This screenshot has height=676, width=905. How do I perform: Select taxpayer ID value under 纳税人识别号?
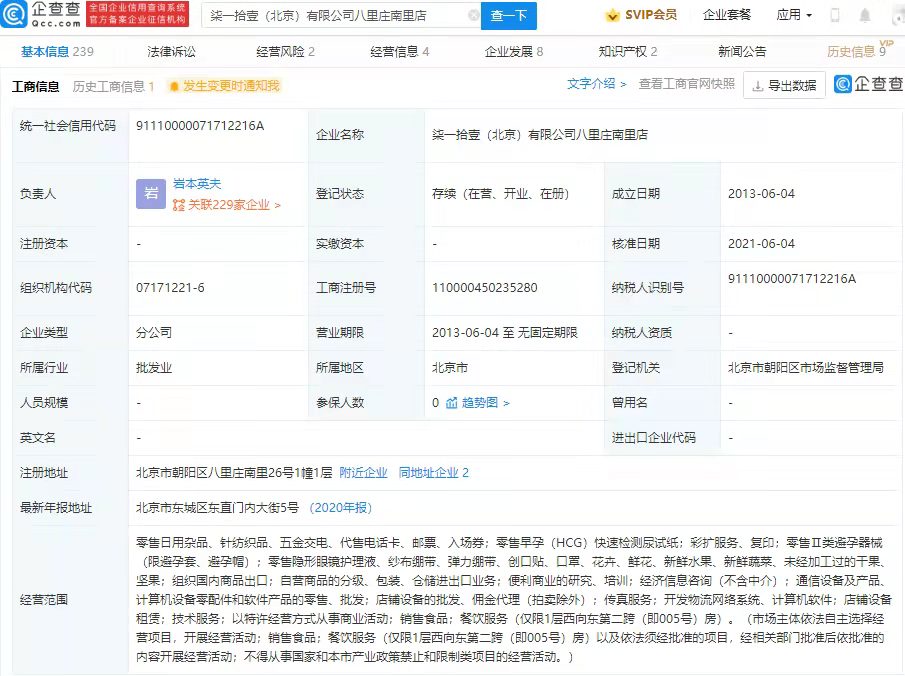[792, 279]
